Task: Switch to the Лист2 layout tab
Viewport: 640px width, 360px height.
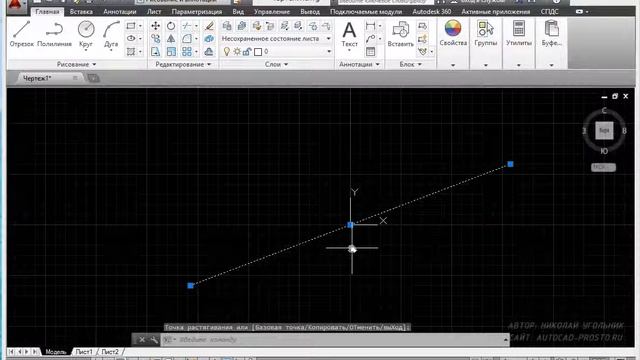Action: point(110,351)
